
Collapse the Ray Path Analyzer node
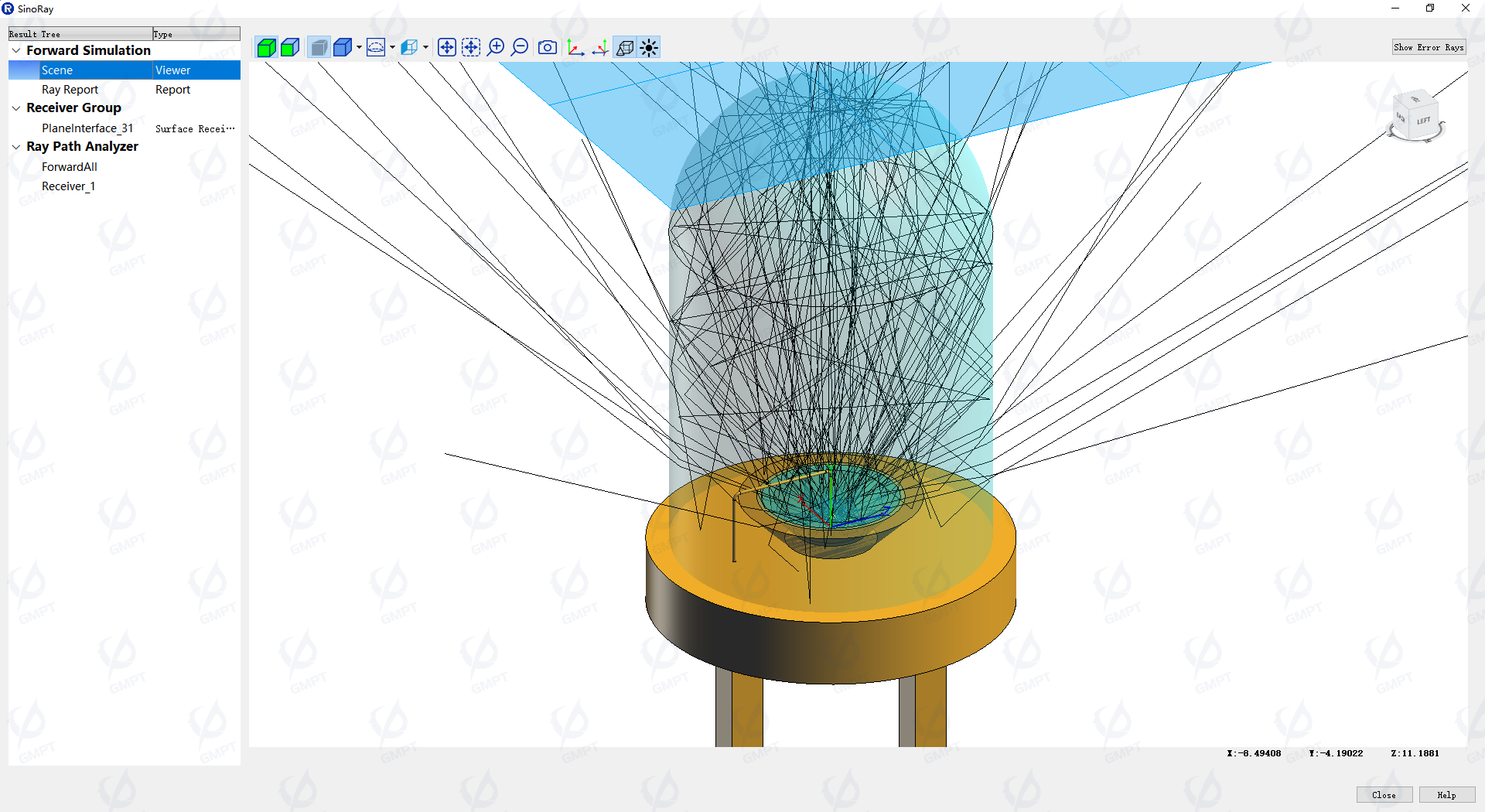point(16,147)
